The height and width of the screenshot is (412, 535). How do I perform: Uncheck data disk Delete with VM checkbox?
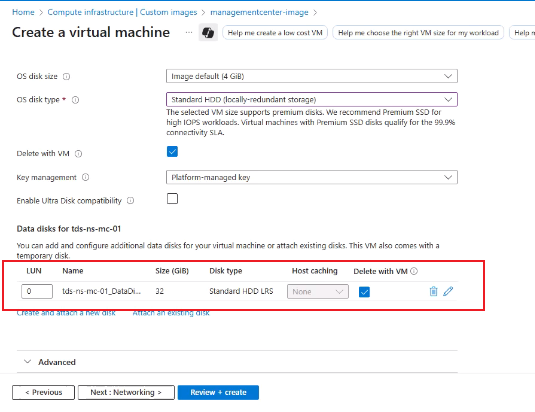tap(364, 292)
